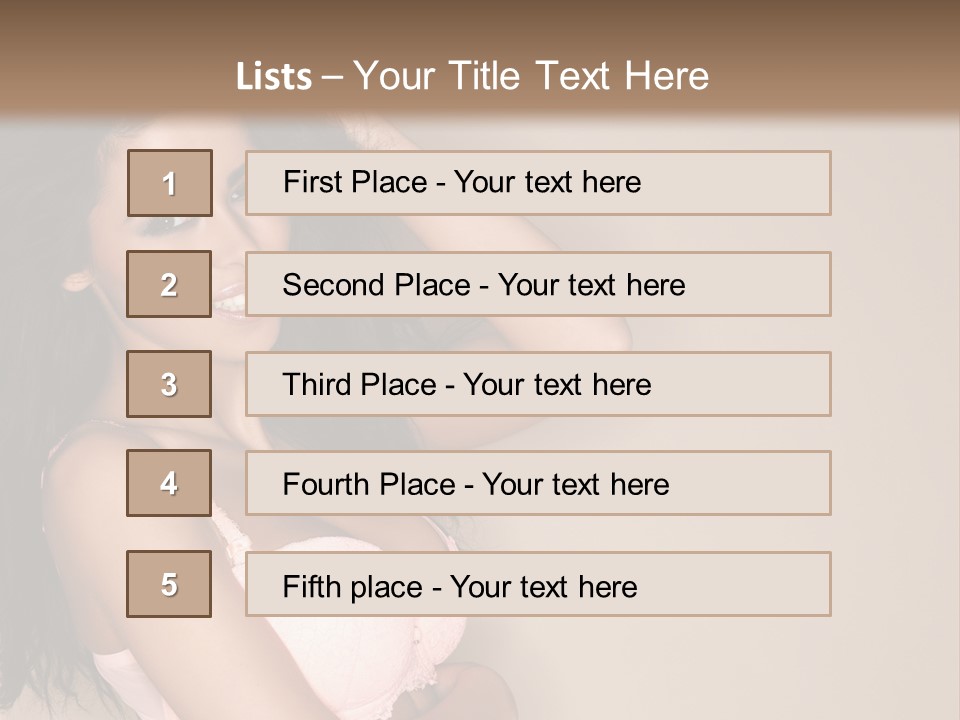Viewport: 960px width, 720px height.
Task: Place cursor on the word 'Fourth'
Action: click(x=318, y=484)
